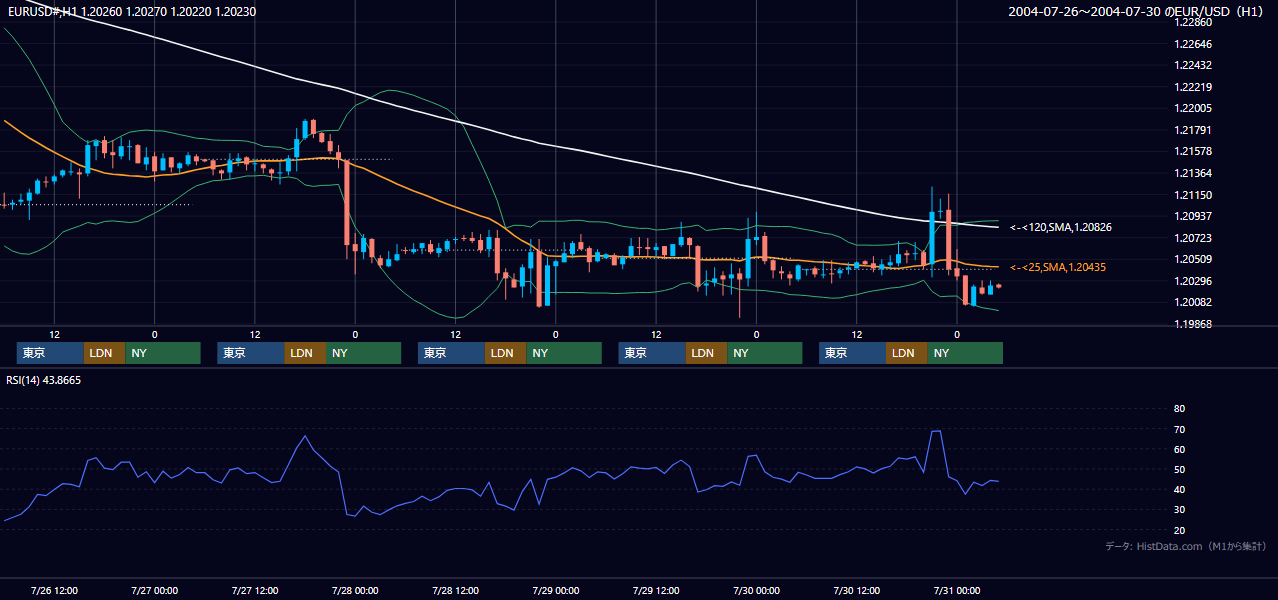Select the 7/29 00:00 time label
This screenshot has height=600, width=1278.
556,591
